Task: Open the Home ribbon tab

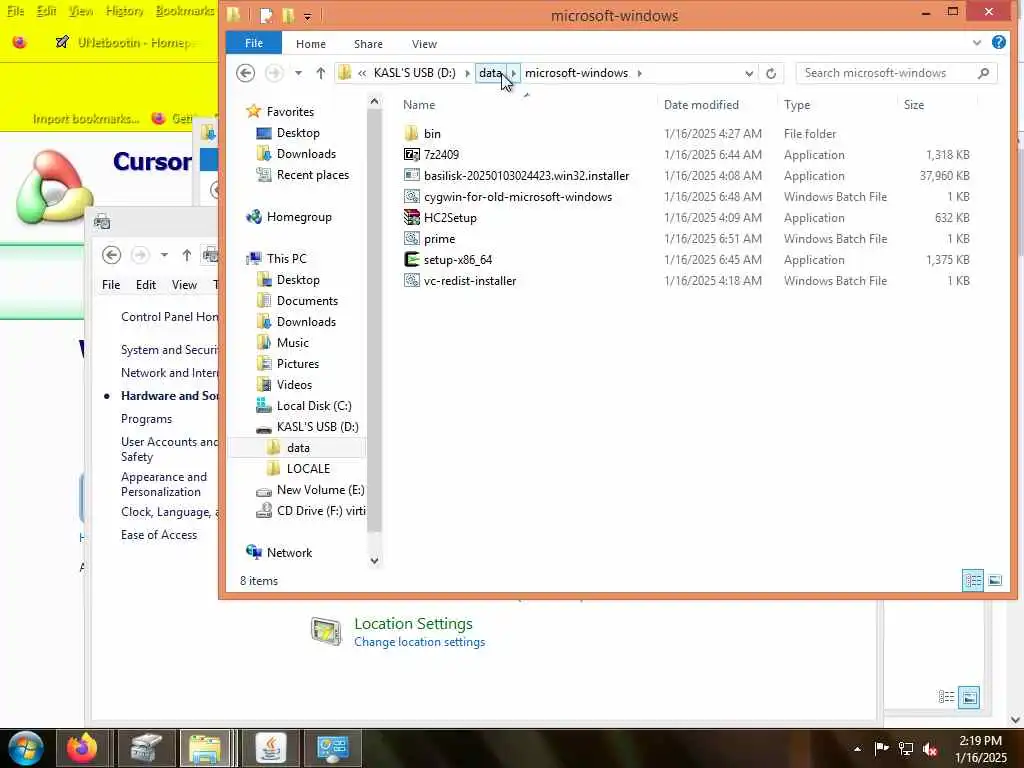Action: click(311, 44)
